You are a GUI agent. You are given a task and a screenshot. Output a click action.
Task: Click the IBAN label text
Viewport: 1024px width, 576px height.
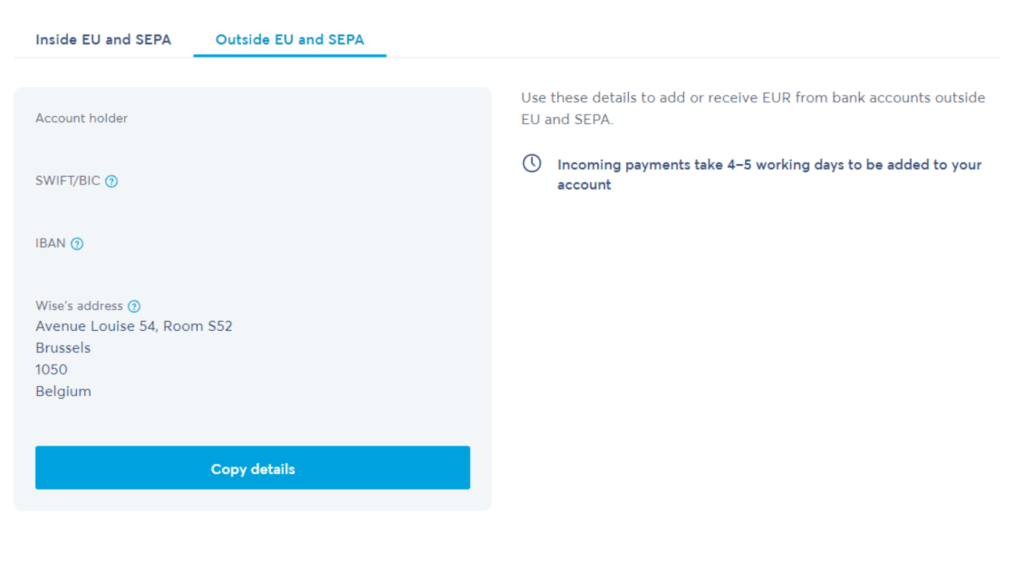pyautogui.click(x=50, y=244)
